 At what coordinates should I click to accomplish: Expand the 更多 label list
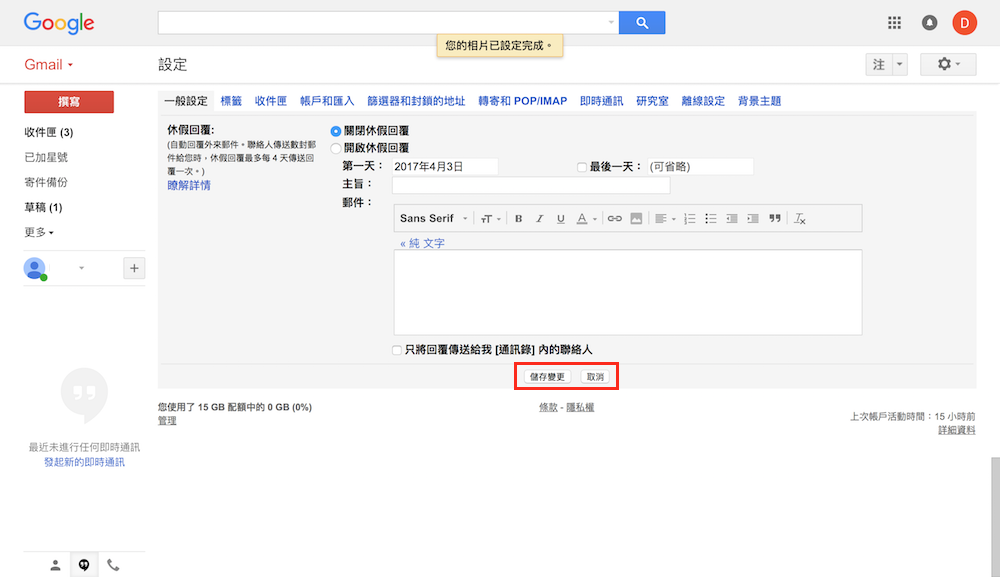[39, 232]
